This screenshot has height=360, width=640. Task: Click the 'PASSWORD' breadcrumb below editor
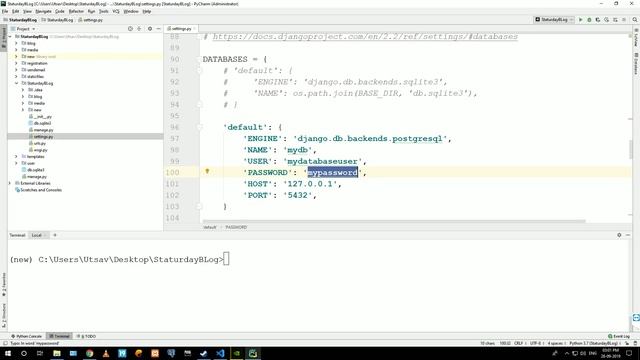(x=236, y=227)
